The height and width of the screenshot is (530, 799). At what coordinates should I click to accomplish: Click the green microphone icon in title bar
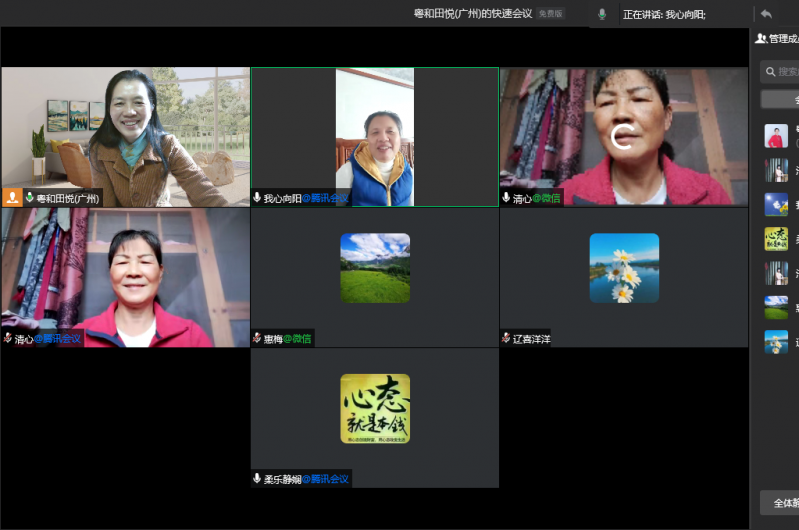[x=602, y=14]
